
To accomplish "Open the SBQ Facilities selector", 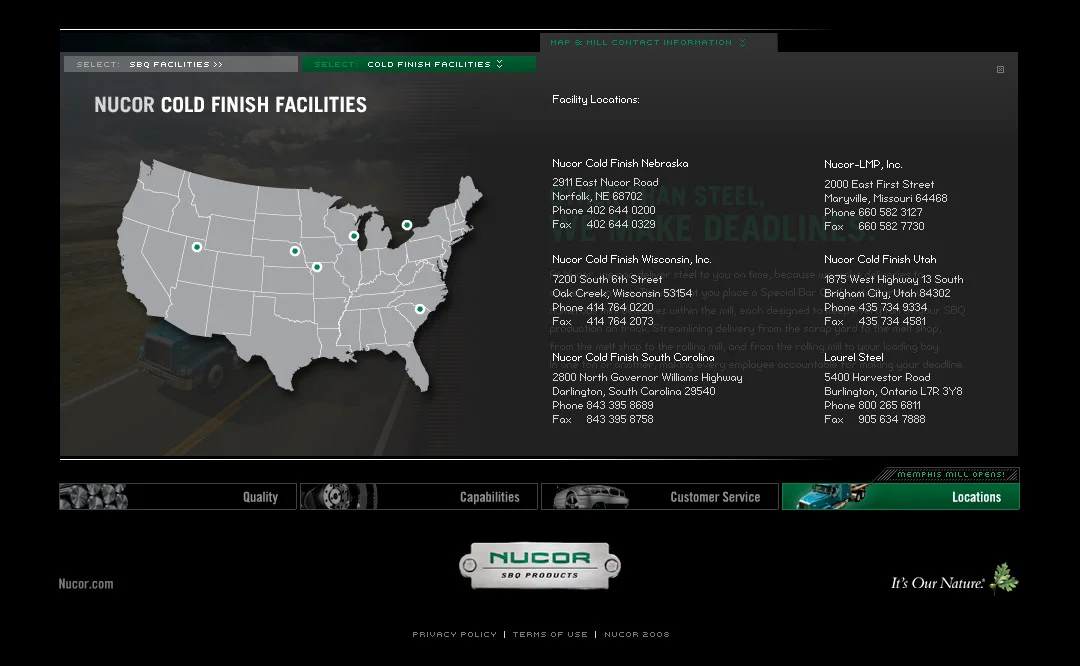I will (180, 64).
